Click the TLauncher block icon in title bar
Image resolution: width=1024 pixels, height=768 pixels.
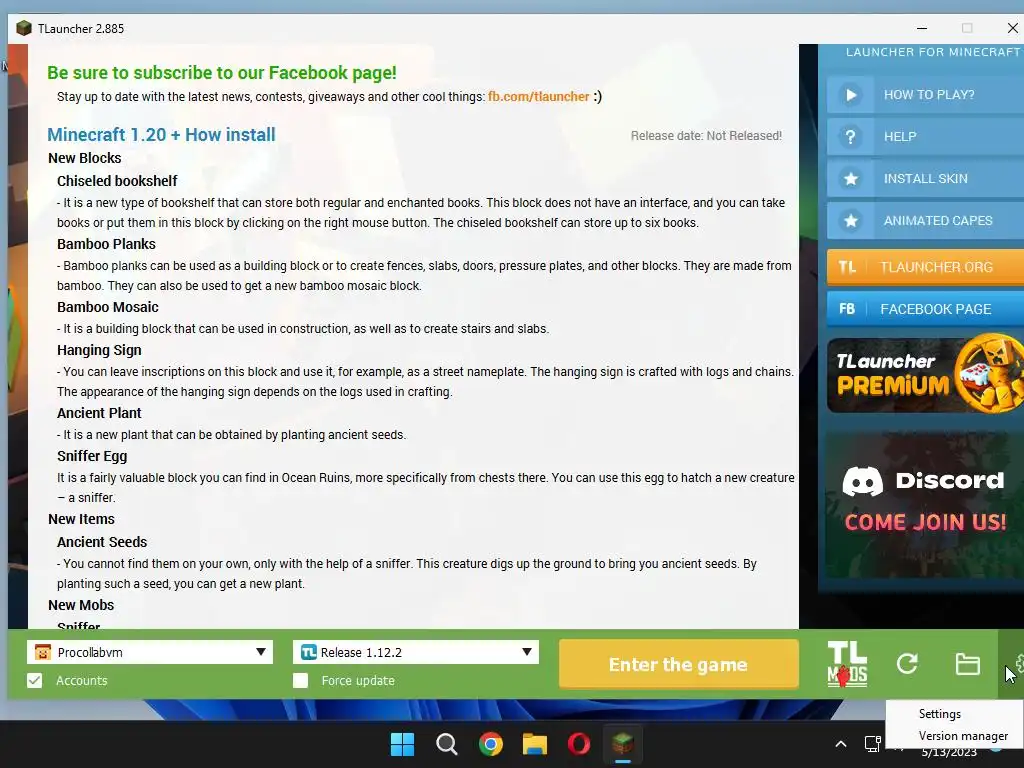point(24,28)
